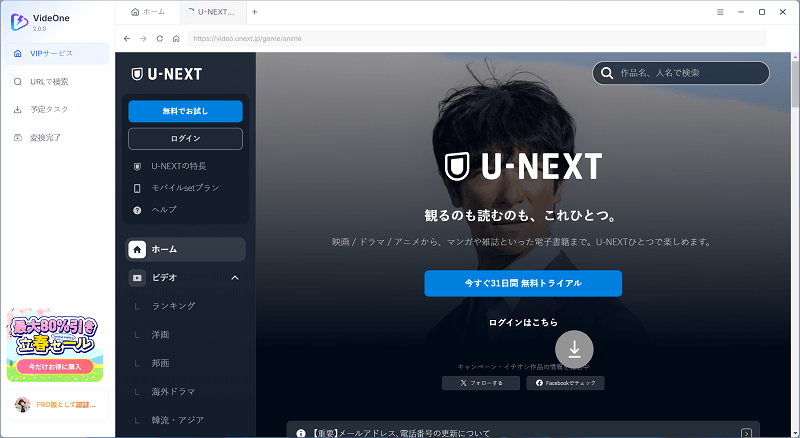Click the PRO版として認証 account card

click(57, 405)
